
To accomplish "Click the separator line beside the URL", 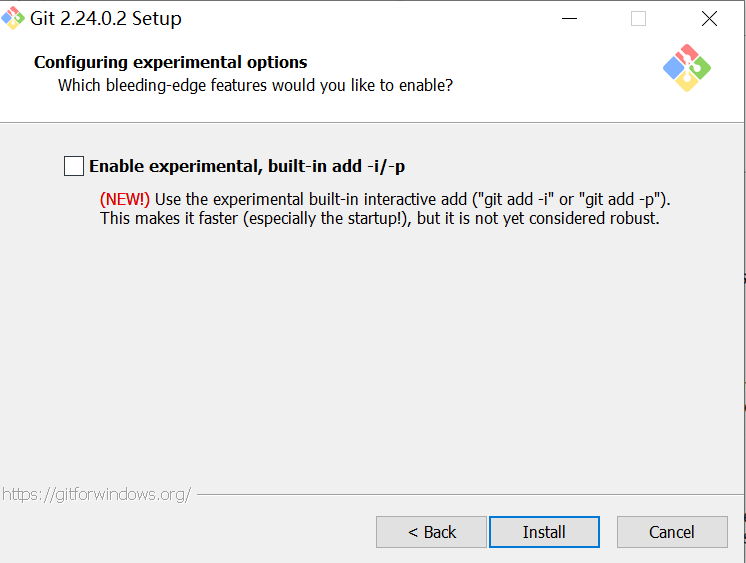I will (x=460, y=494).
